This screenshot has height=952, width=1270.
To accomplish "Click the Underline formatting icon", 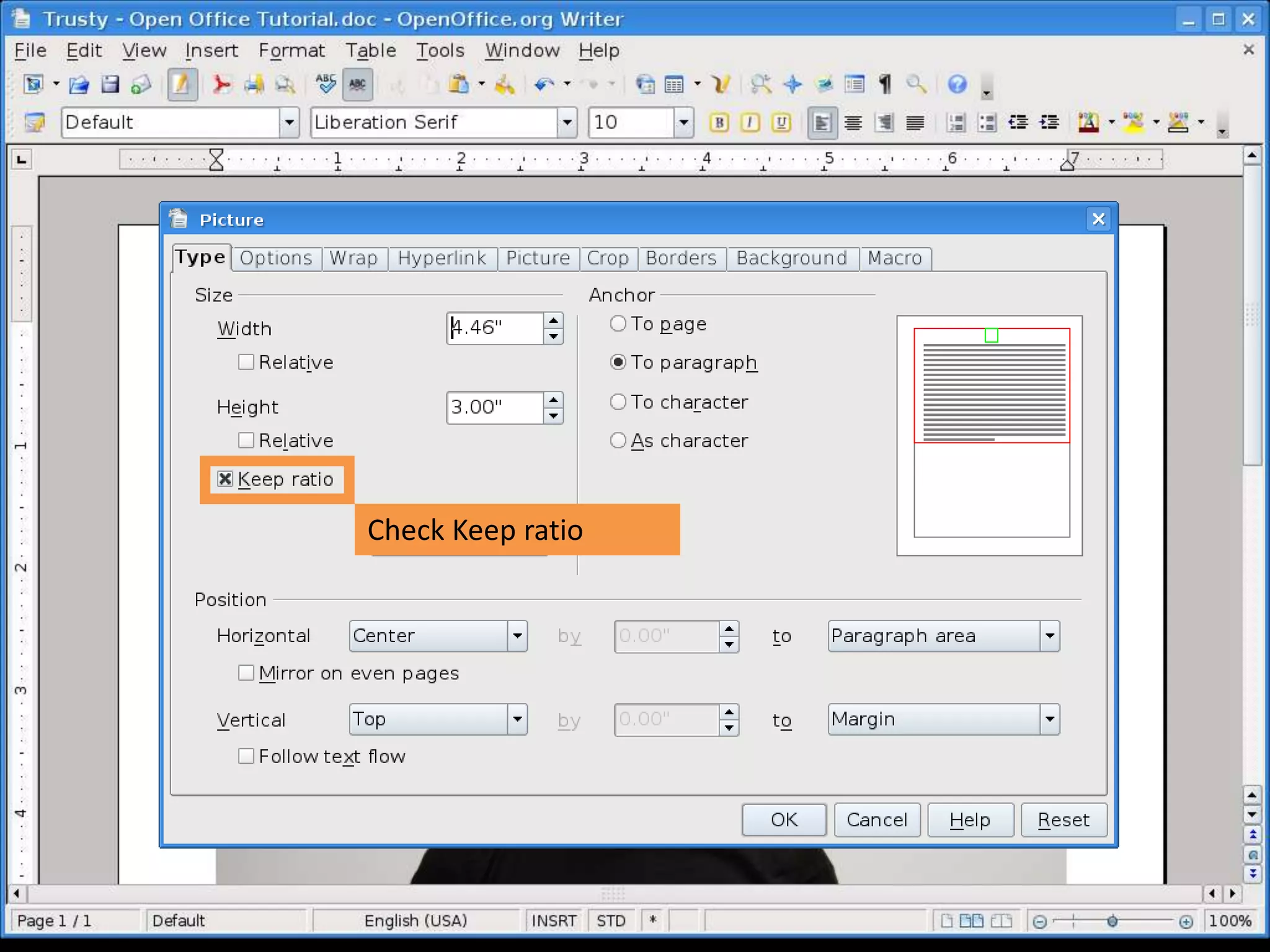I will (x=781, y=123).
